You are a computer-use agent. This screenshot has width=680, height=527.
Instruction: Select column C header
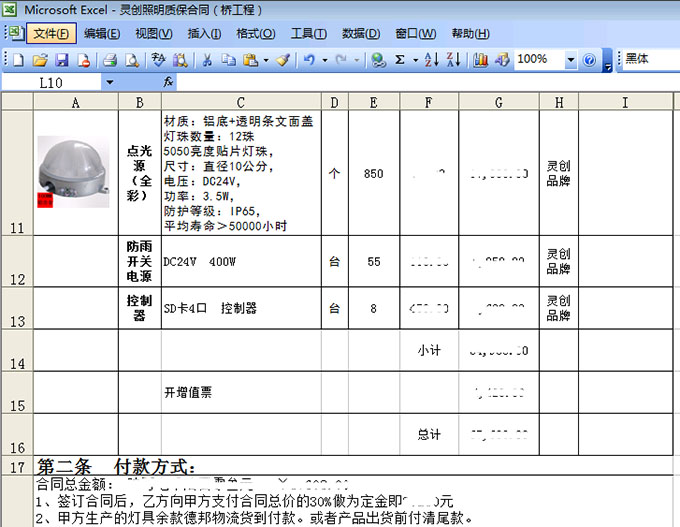240,102
